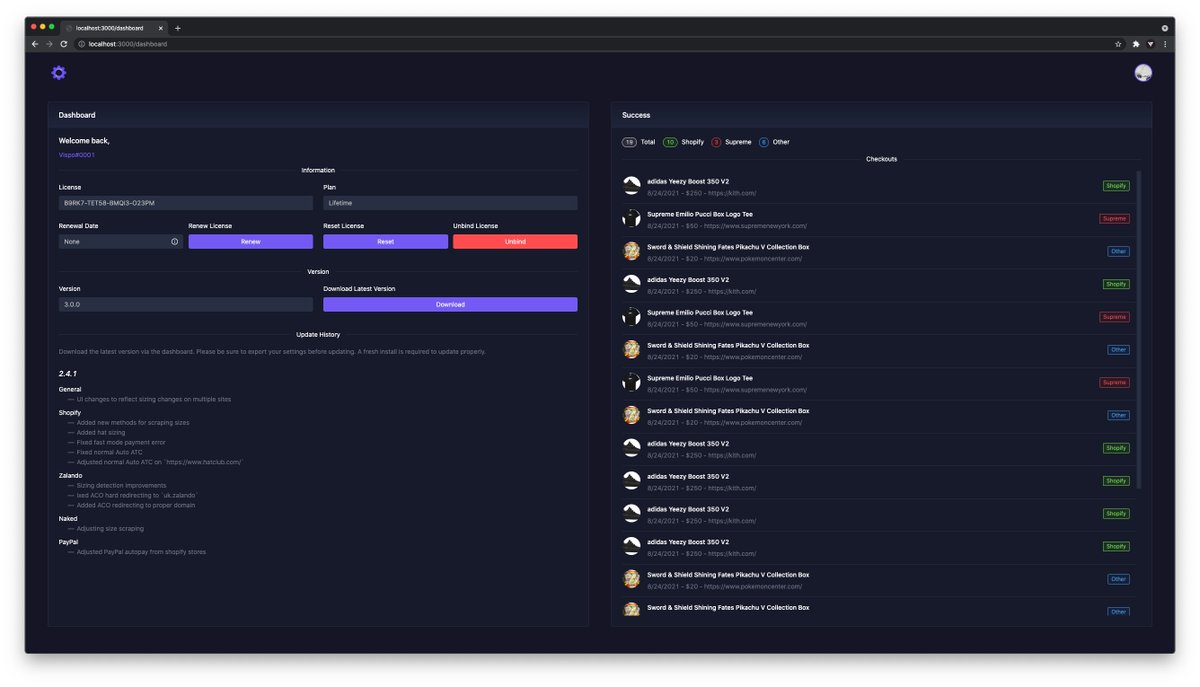Click the License key field
Viewport: 1200px width, 687px height.
[186, 203]
